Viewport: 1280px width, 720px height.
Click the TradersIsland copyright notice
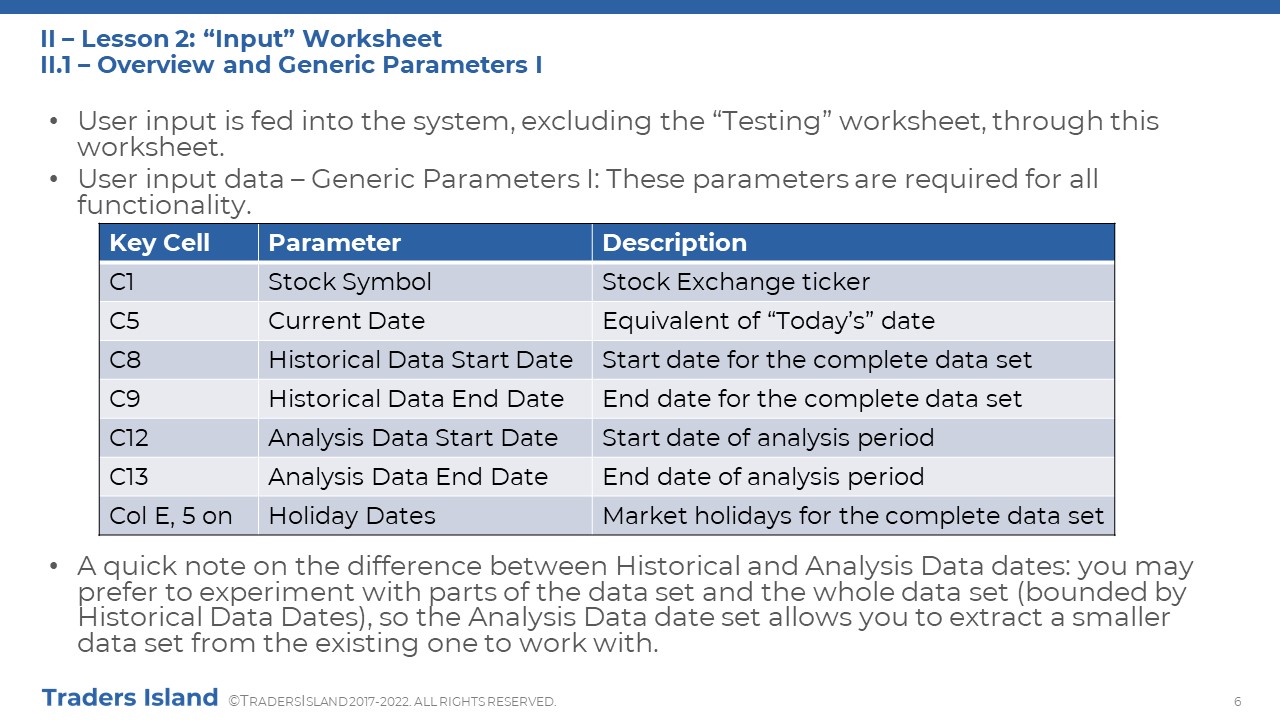coord(392,702)
